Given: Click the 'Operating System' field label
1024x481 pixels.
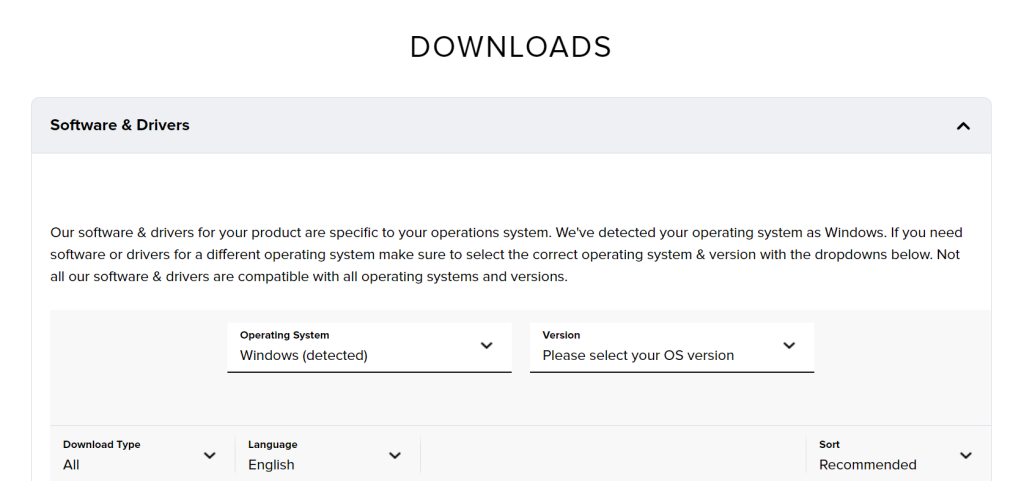Looking at the screenshot, I should pyautogui.click(x=284, y=335).
